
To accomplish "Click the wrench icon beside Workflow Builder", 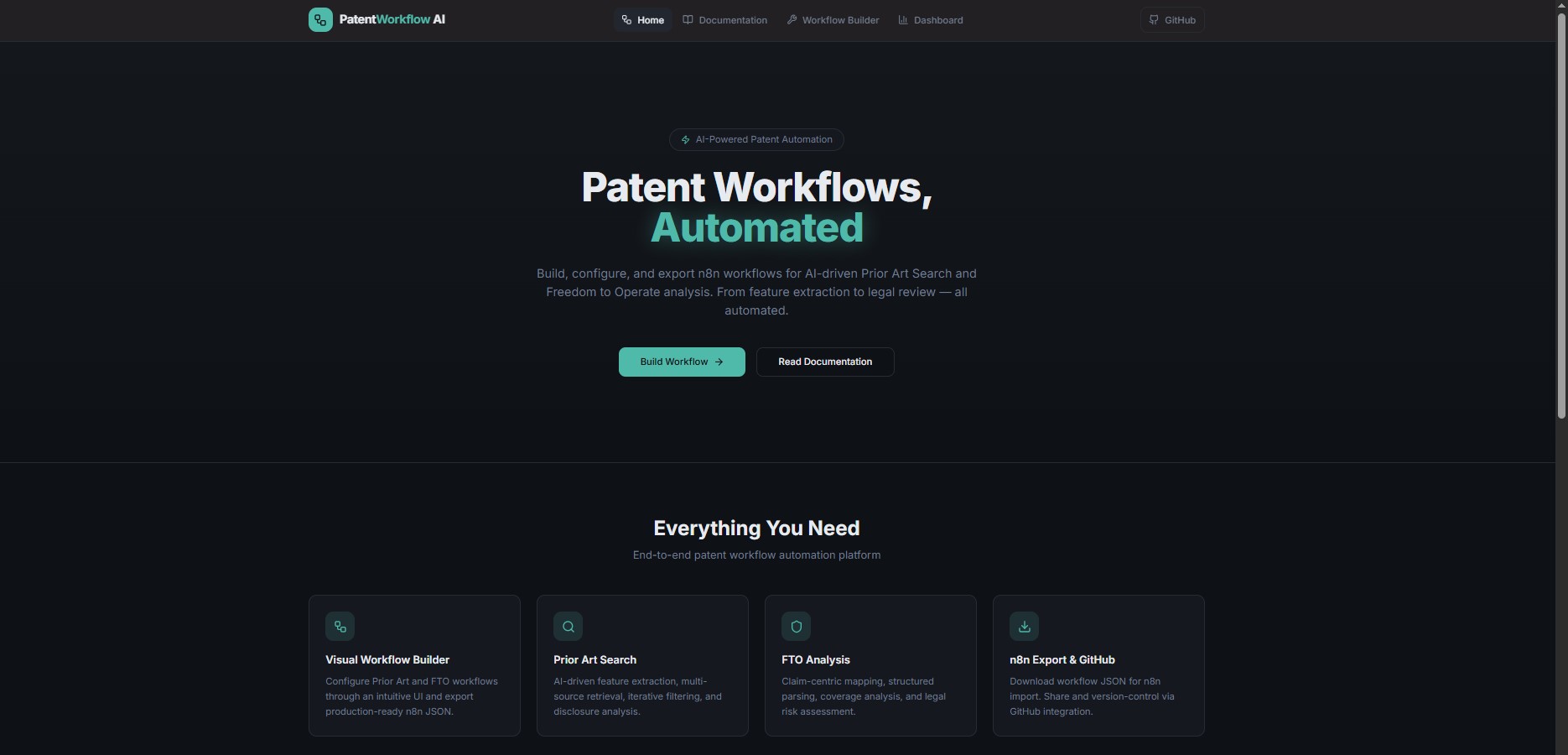I will click(x=792, y=20).
